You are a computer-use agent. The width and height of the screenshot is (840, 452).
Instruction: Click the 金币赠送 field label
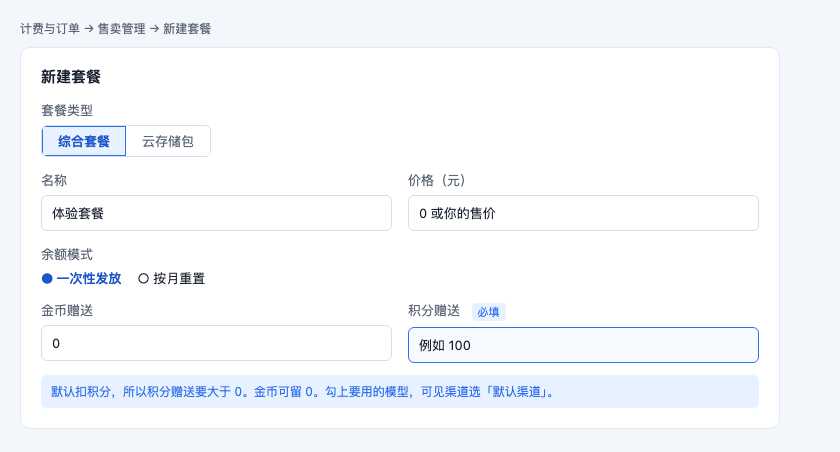[x=67, y=311]
